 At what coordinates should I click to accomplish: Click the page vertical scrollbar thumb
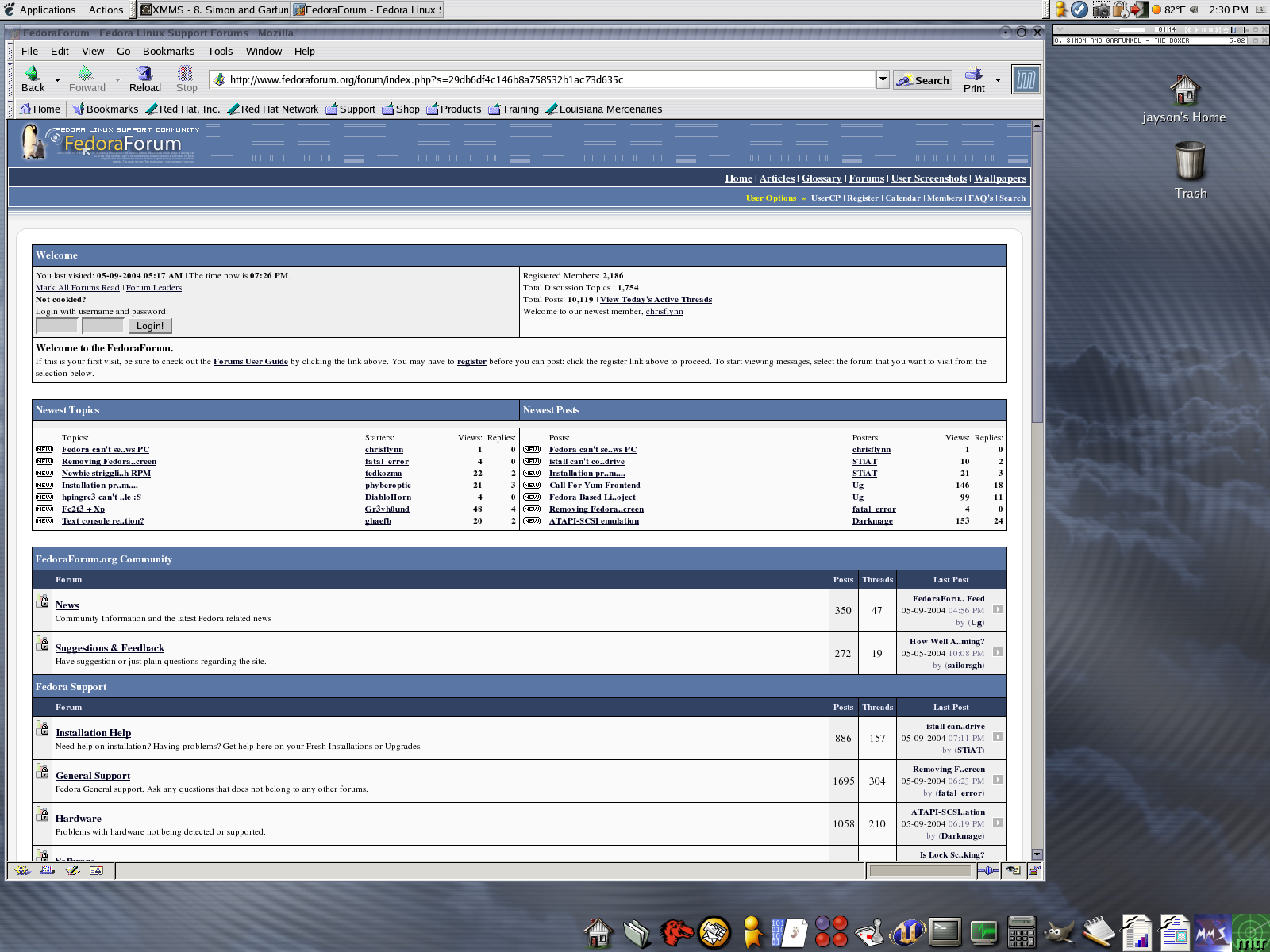point(1037,278)
